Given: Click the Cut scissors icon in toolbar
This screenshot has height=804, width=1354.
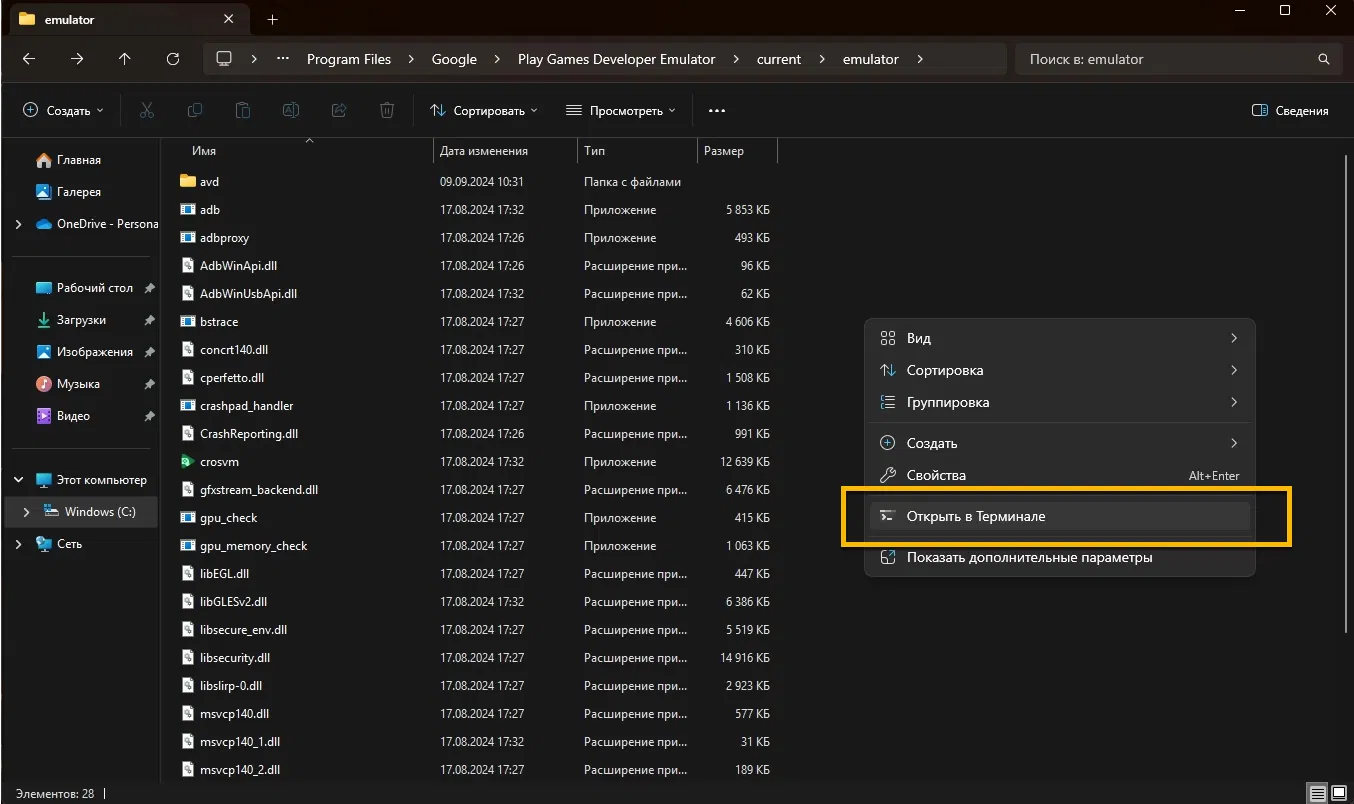Looking at the screenshot, I should (147, 111).
